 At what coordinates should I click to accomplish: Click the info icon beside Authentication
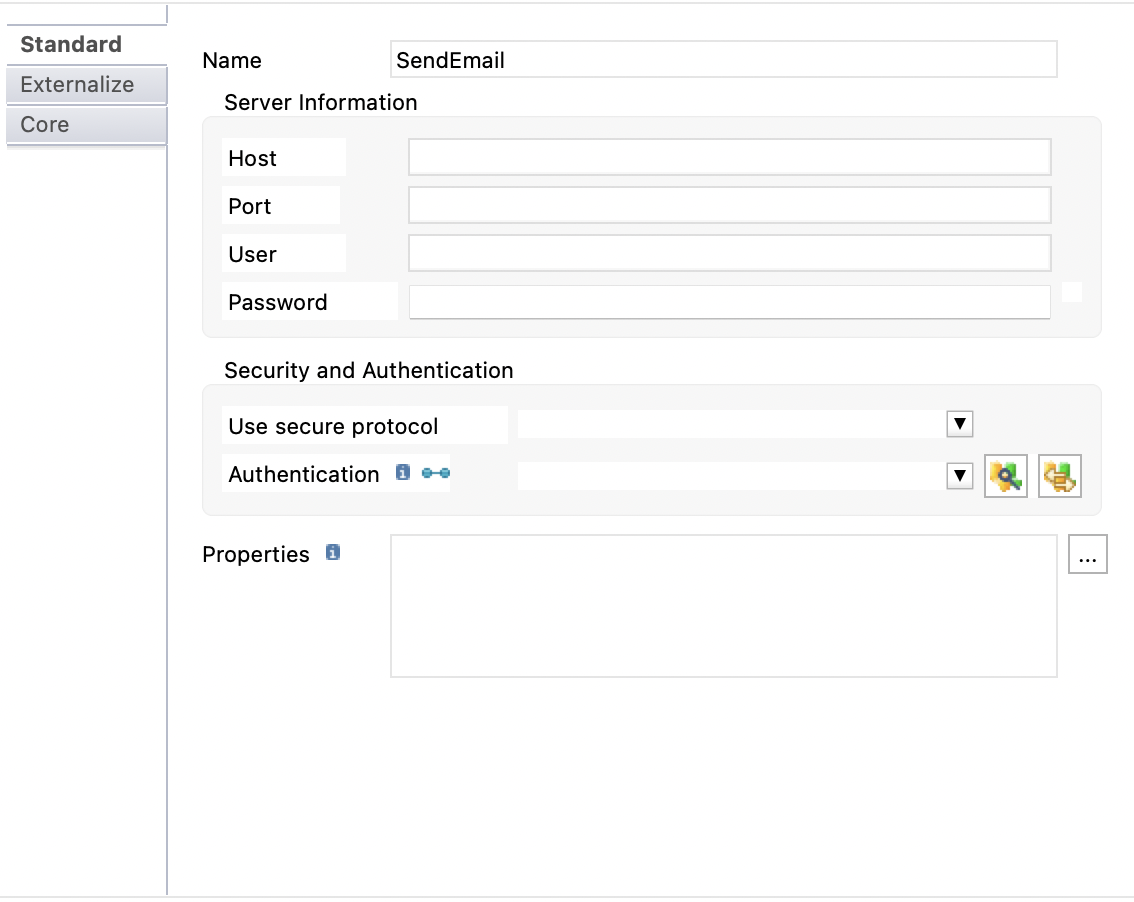tap(402, 472)
